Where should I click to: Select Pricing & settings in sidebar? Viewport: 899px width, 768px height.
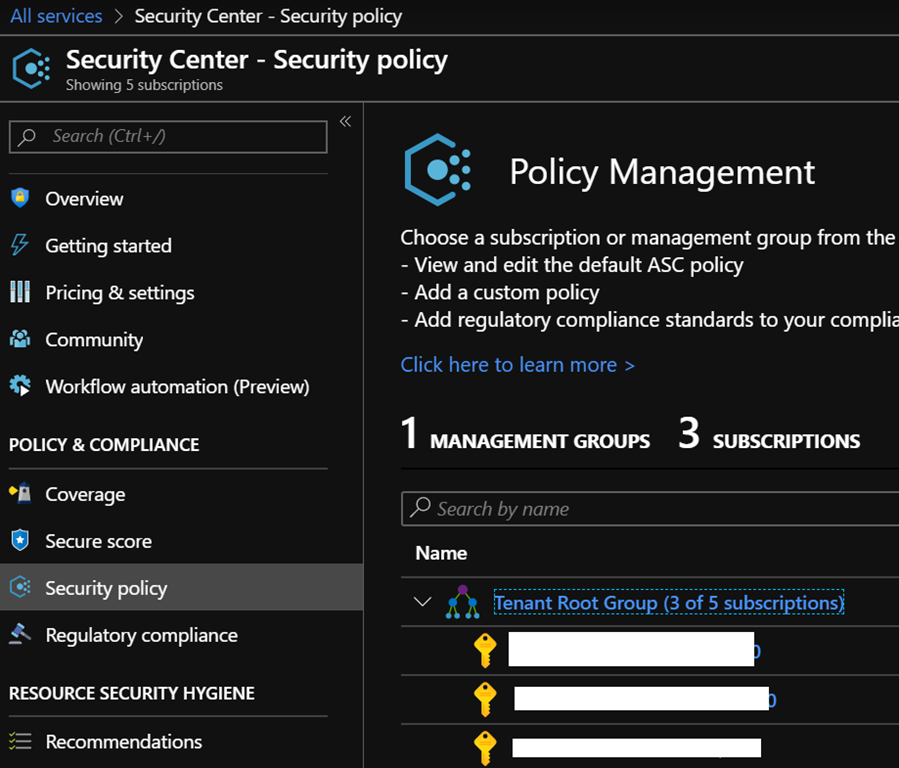[x=120, y=292]
